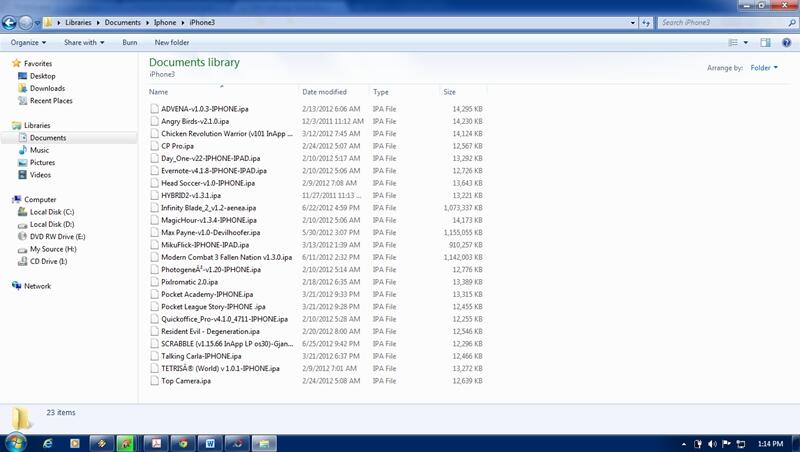Open Local Disk (D:)
The image size is (800, 452).
52,224
